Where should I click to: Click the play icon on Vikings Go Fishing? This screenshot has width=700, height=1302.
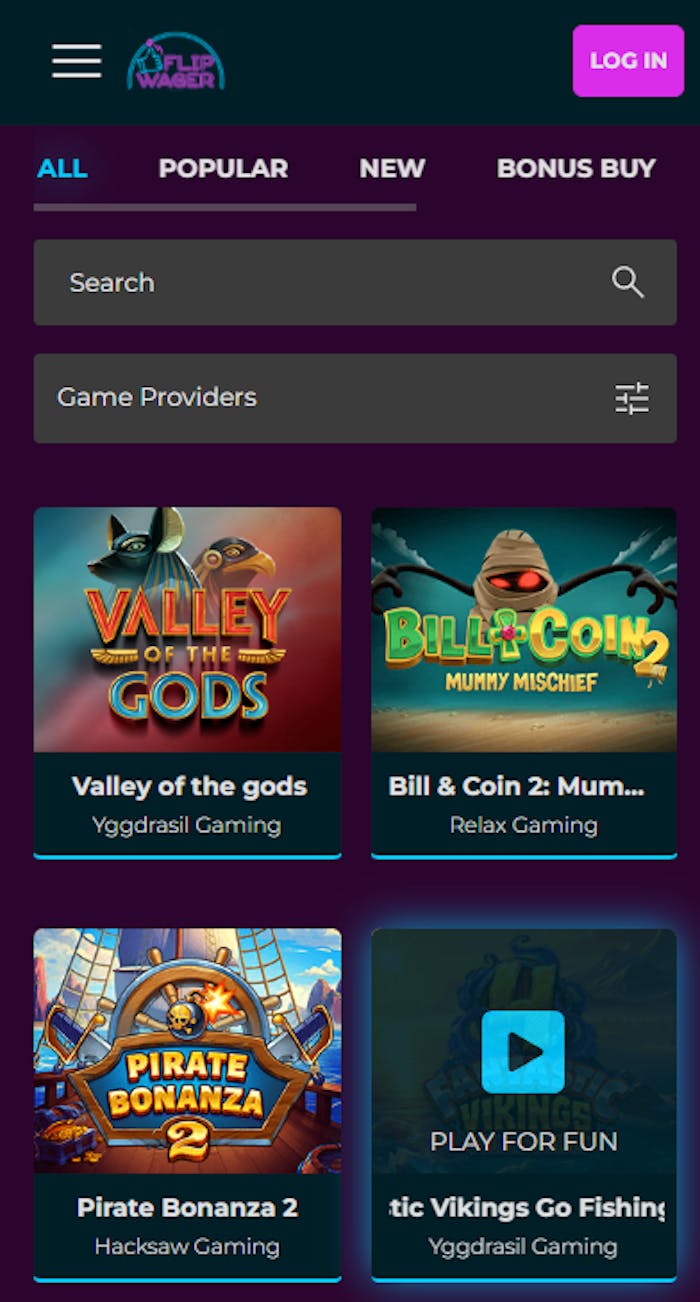pyautogui.click(x=523, y=1051)
